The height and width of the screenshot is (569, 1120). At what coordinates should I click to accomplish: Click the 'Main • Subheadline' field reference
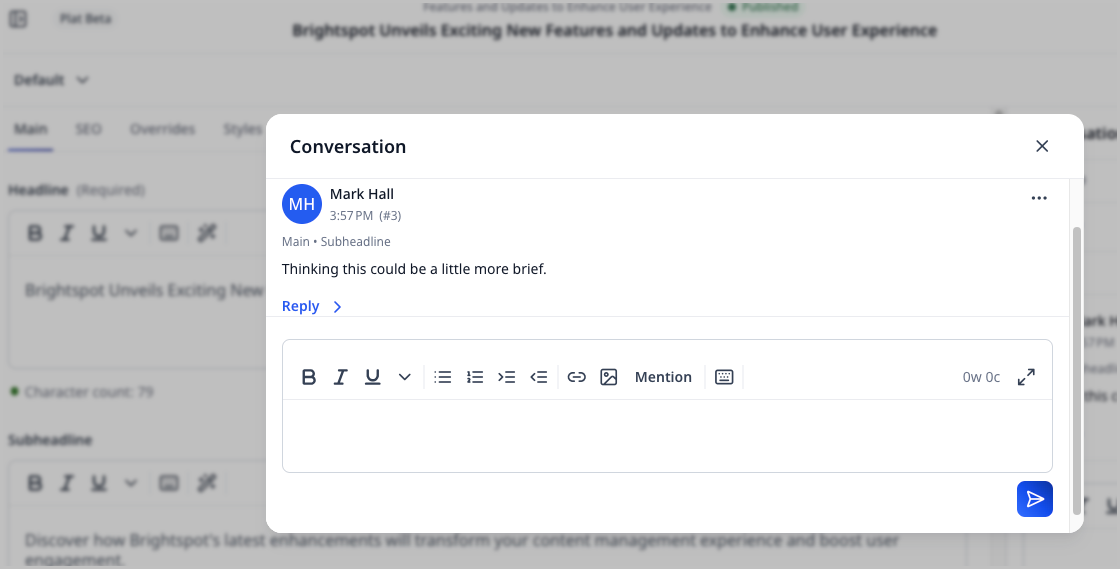tap(336, 242)
